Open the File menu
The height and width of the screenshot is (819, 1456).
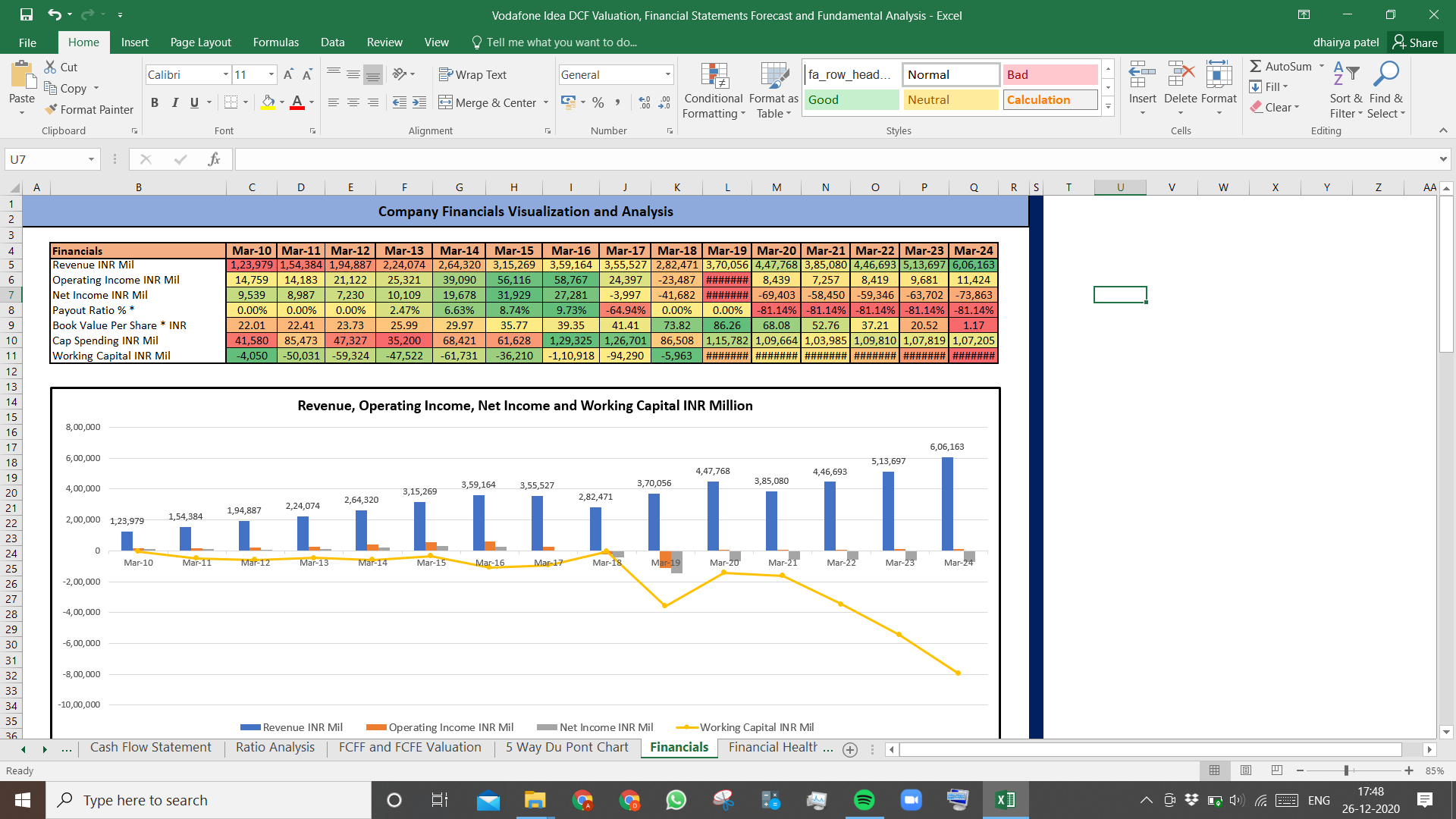[27, 42]
